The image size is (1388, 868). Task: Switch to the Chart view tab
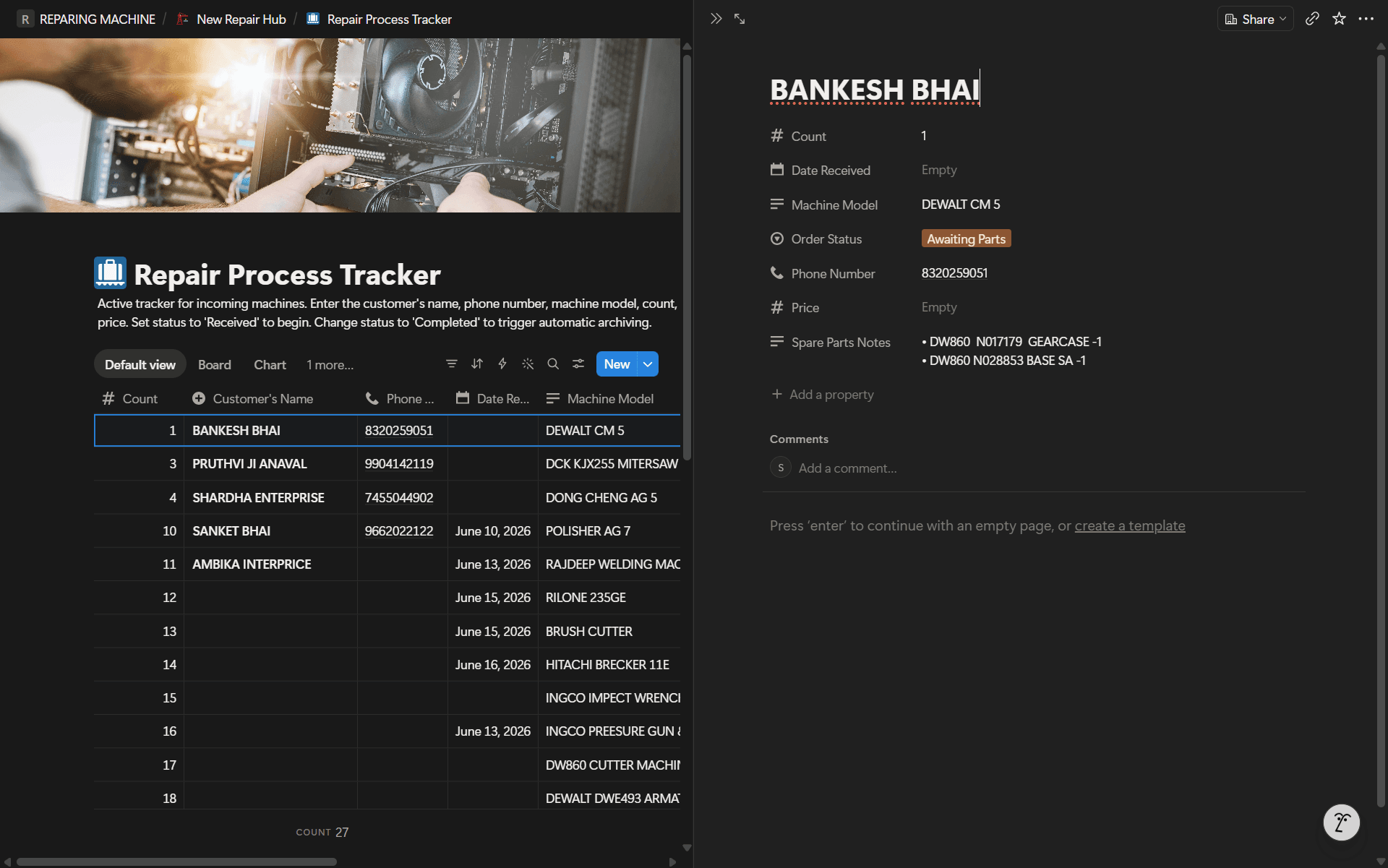[x=270, y=364]
